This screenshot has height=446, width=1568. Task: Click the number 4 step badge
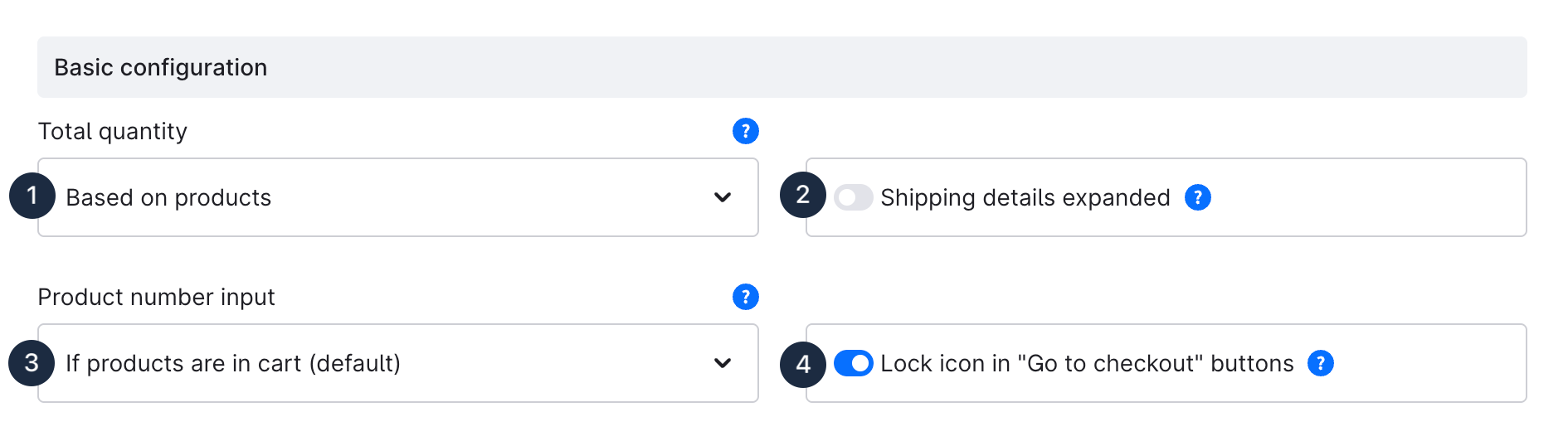coord(802,364)
